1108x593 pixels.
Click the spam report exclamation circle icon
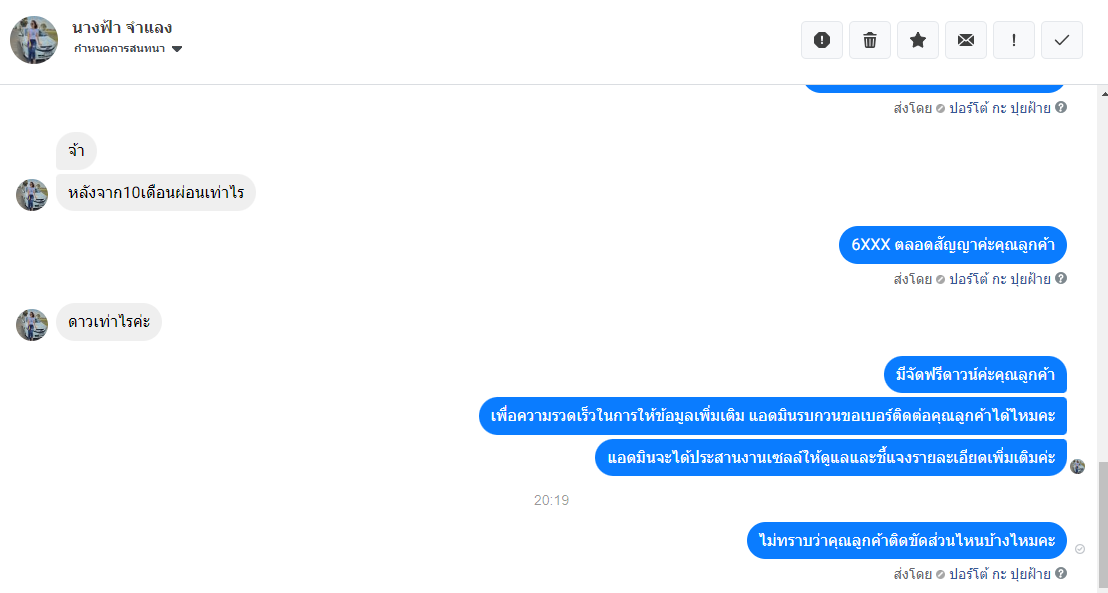click(821, 40)
